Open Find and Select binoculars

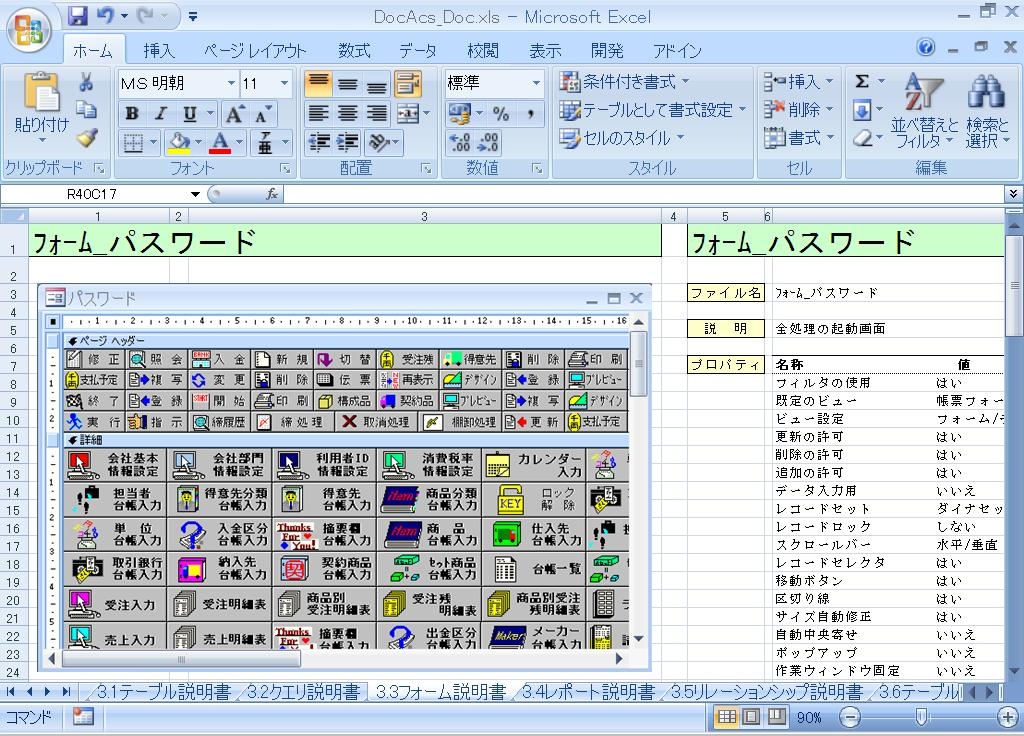tap(985, 111)
